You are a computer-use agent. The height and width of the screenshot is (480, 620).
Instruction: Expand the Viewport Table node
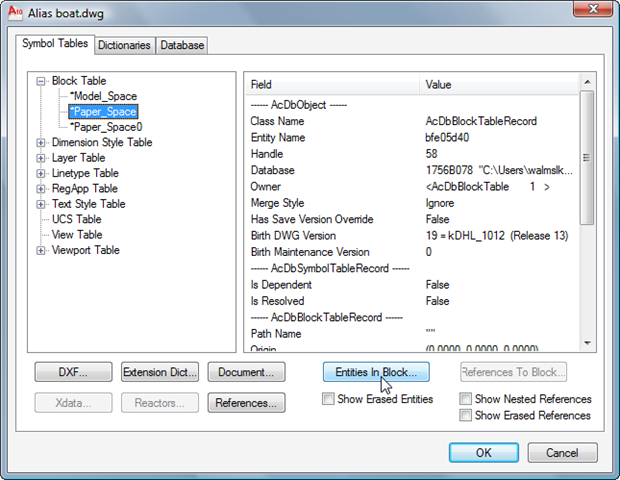[x=41, y=250]
